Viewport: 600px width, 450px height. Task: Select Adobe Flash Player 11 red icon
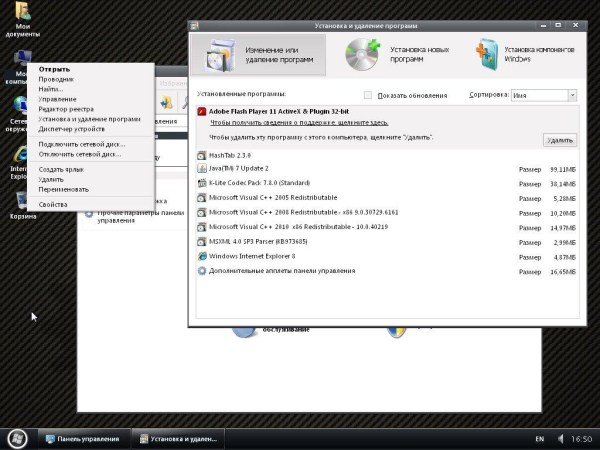point(202,113)
